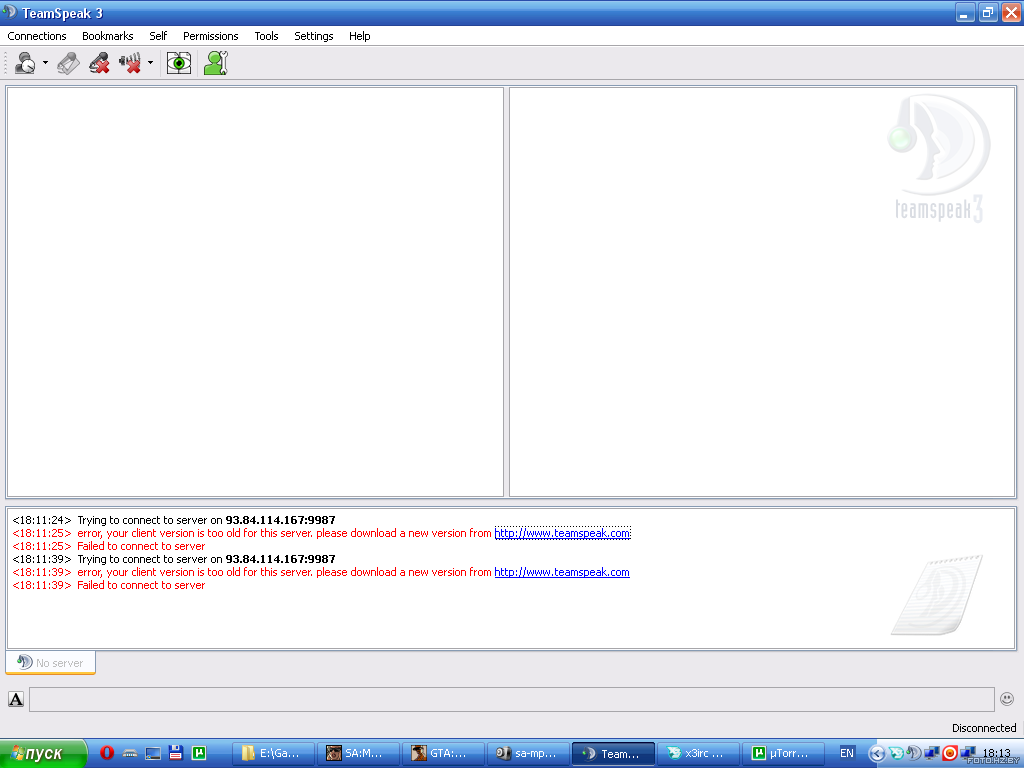Click the green eye Subscribe toolbar icon
1024x768 pixels.
tap(178, 63)
